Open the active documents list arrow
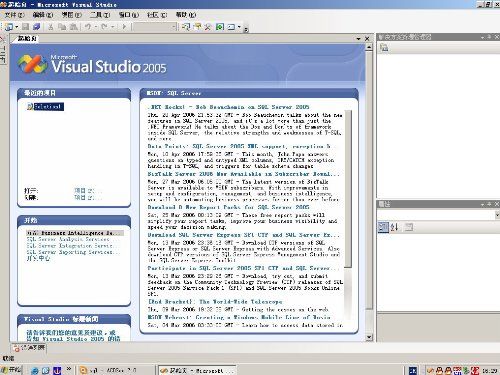The width and height of the screenshot is (500, 375). point(359,39)
